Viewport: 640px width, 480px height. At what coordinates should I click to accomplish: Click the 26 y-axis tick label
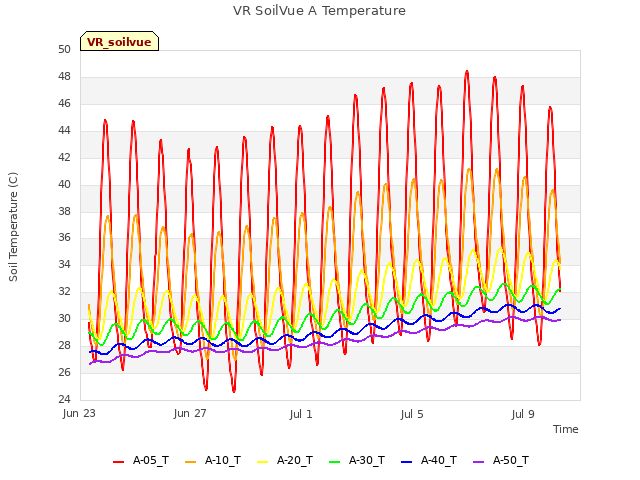point(64,372)
